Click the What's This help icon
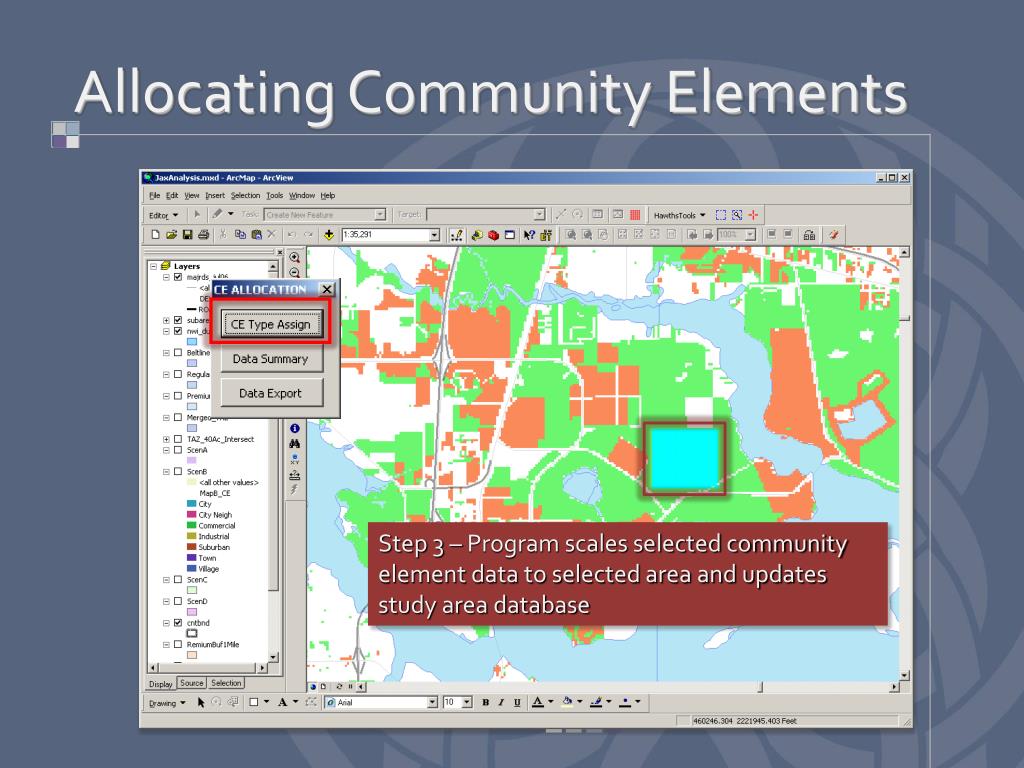 pos(529,234)
